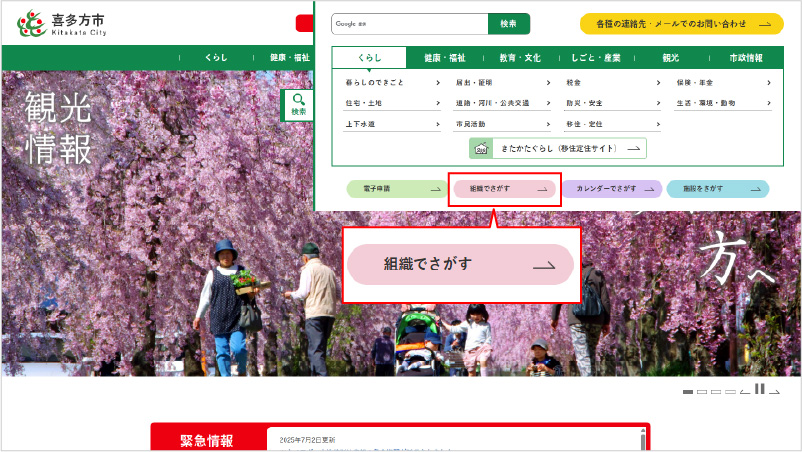Pause the slideshow
The image size is (802, 452).
click(x=760, y=389)
